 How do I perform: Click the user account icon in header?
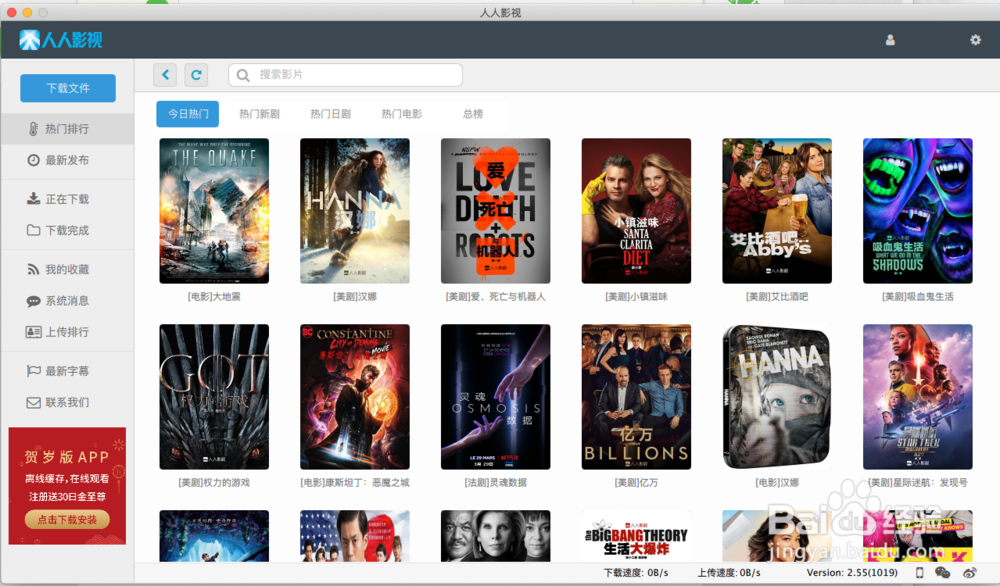(890, 40)
